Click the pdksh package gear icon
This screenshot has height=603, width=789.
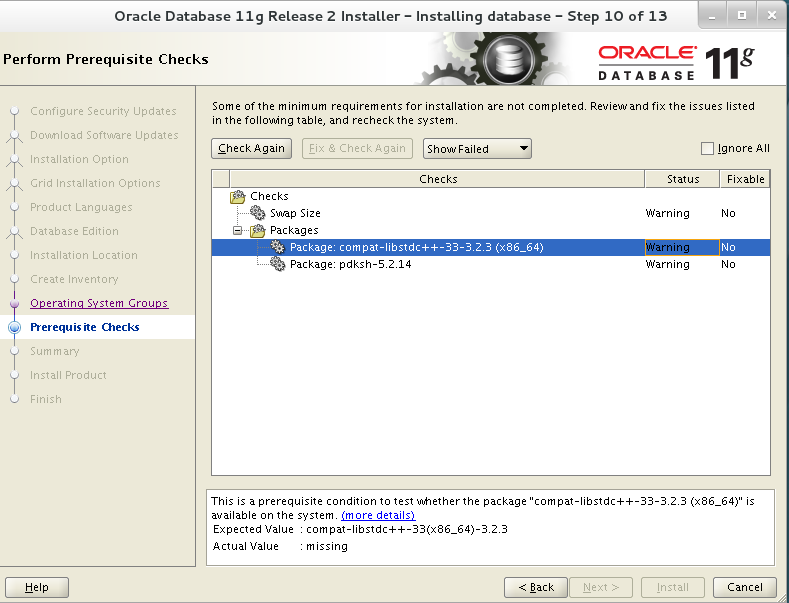click(277, 264)
